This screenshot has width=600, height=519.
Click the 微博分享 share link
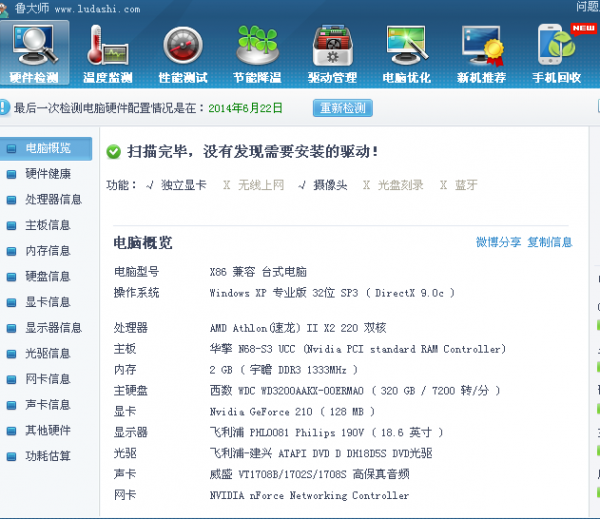point(498,242)
